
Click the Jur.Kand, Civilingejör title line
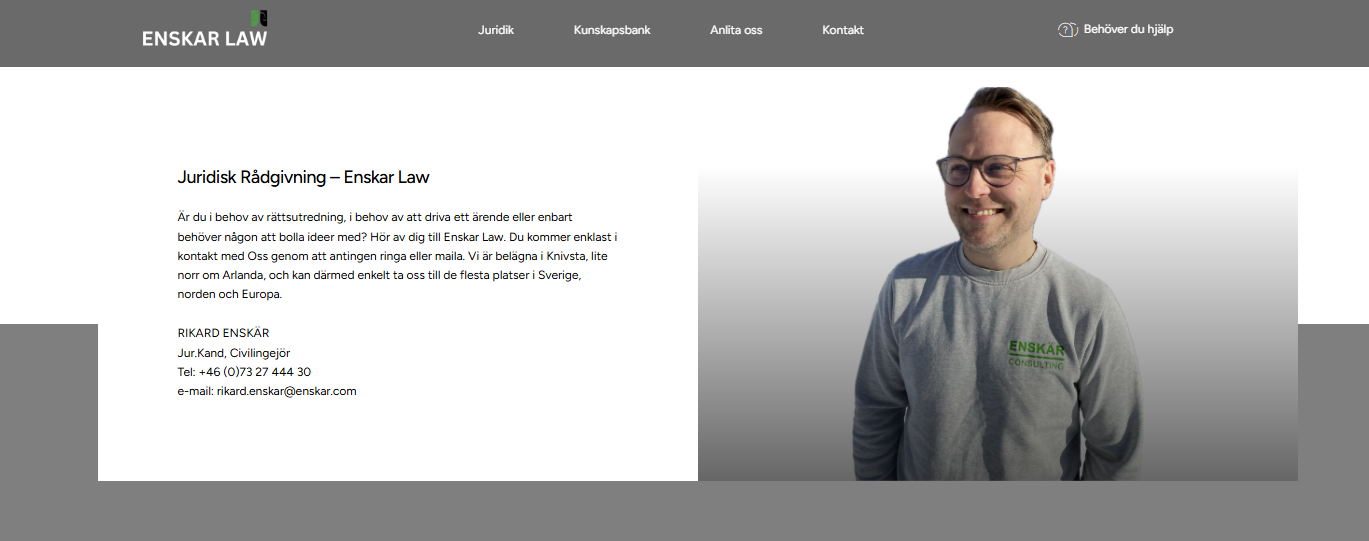click(234, 353)
